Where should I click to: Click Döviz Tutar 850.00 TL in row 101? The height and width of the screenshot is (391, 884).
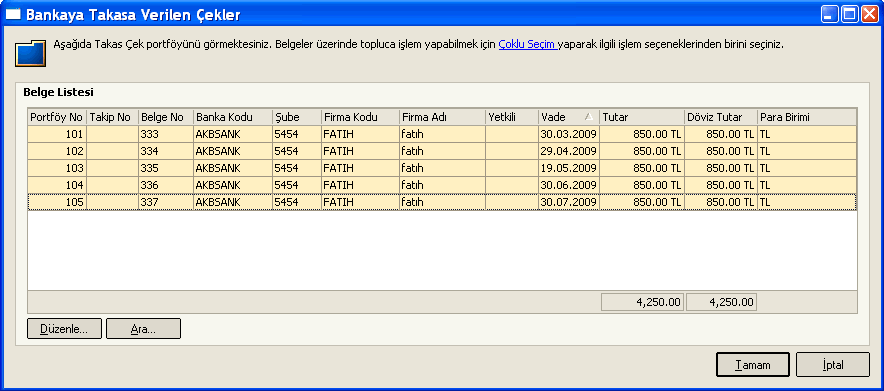721,134
